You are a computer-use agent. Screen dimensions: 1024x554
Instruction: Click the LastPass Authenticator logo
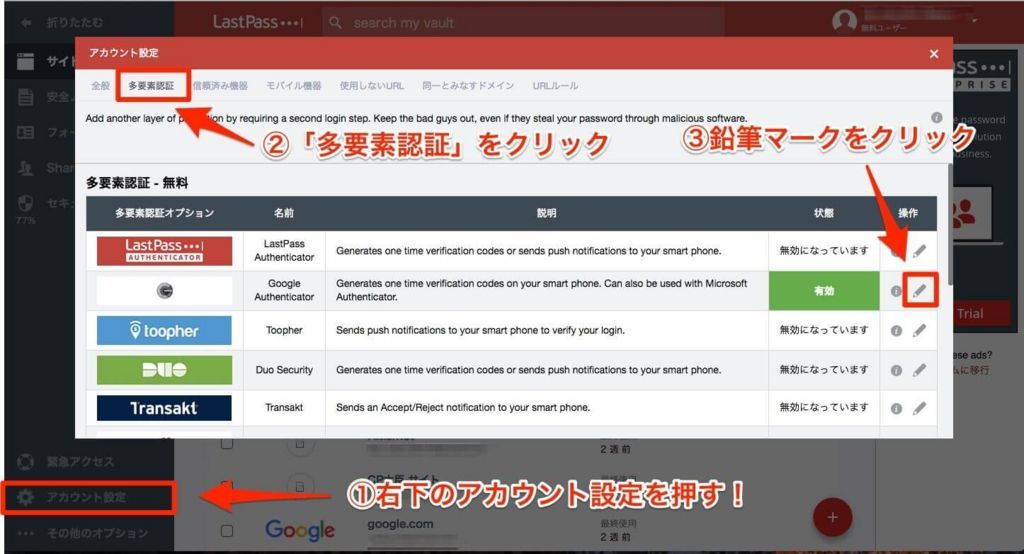(x=165, y=251)
